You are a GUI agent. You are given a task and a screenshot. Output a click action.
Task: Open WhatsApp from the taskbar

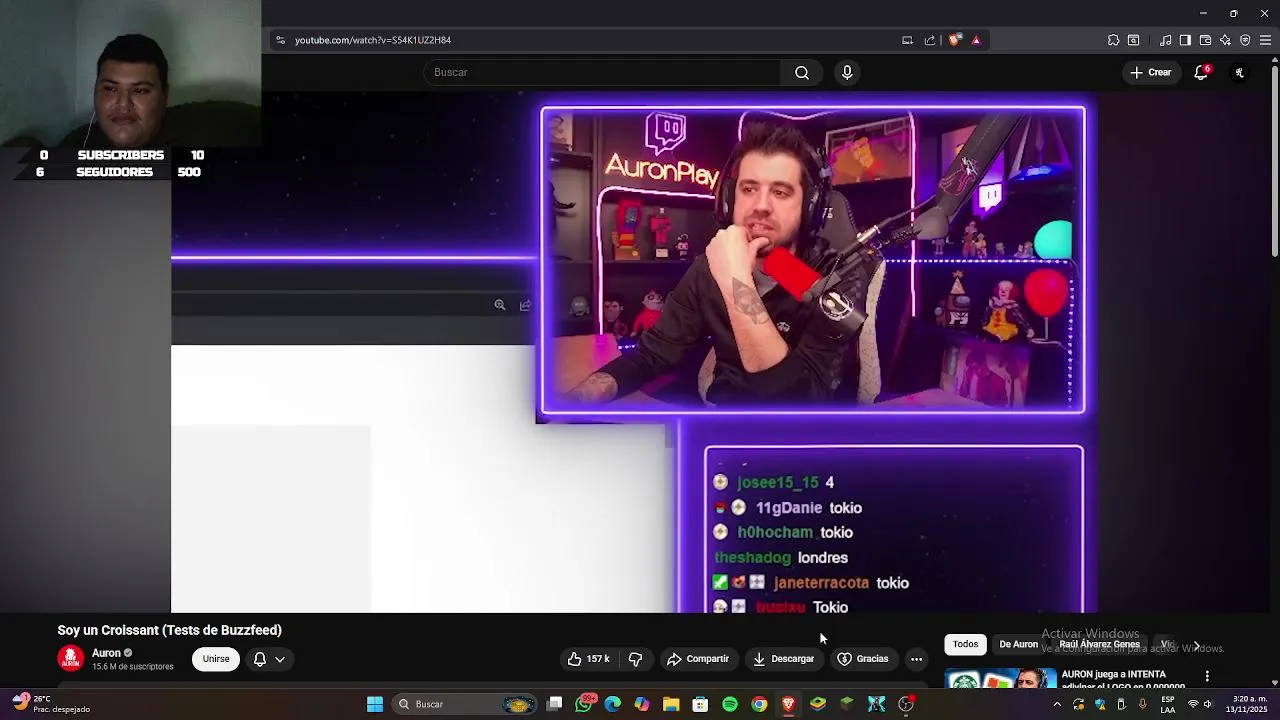pos(584,704)
